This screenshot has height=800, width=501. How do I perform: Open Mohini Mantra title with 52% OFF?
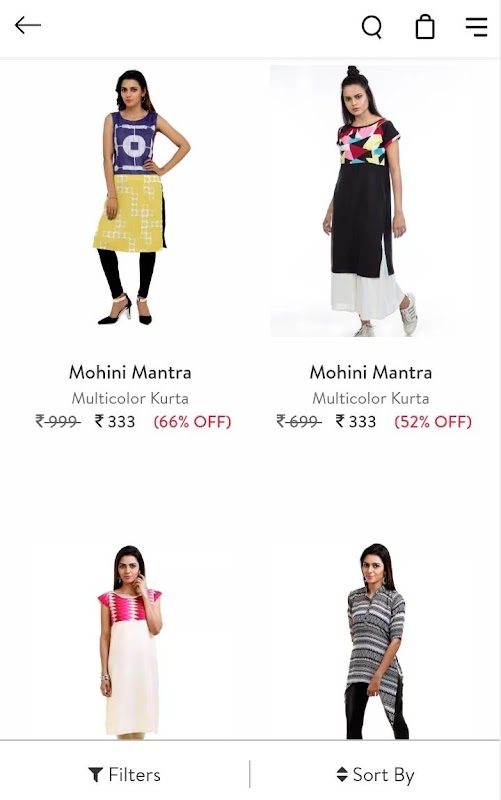click(x=371, y=372)
